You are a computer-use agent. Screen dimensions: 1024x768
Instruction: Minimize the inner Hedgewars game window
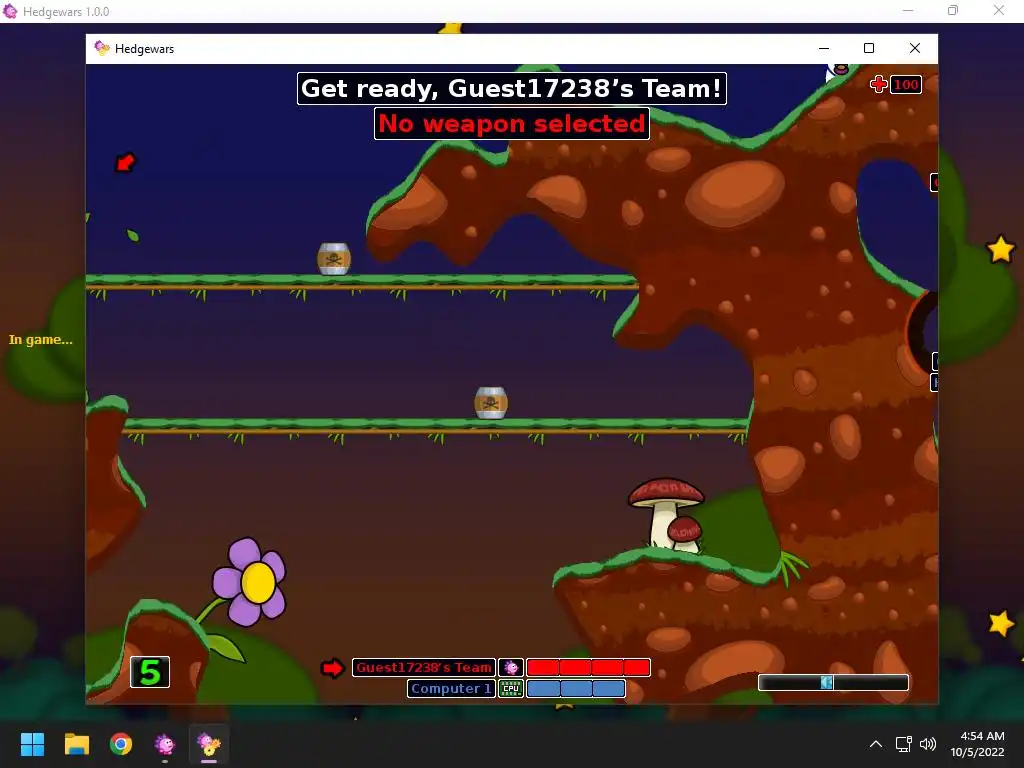coord(824,48)
